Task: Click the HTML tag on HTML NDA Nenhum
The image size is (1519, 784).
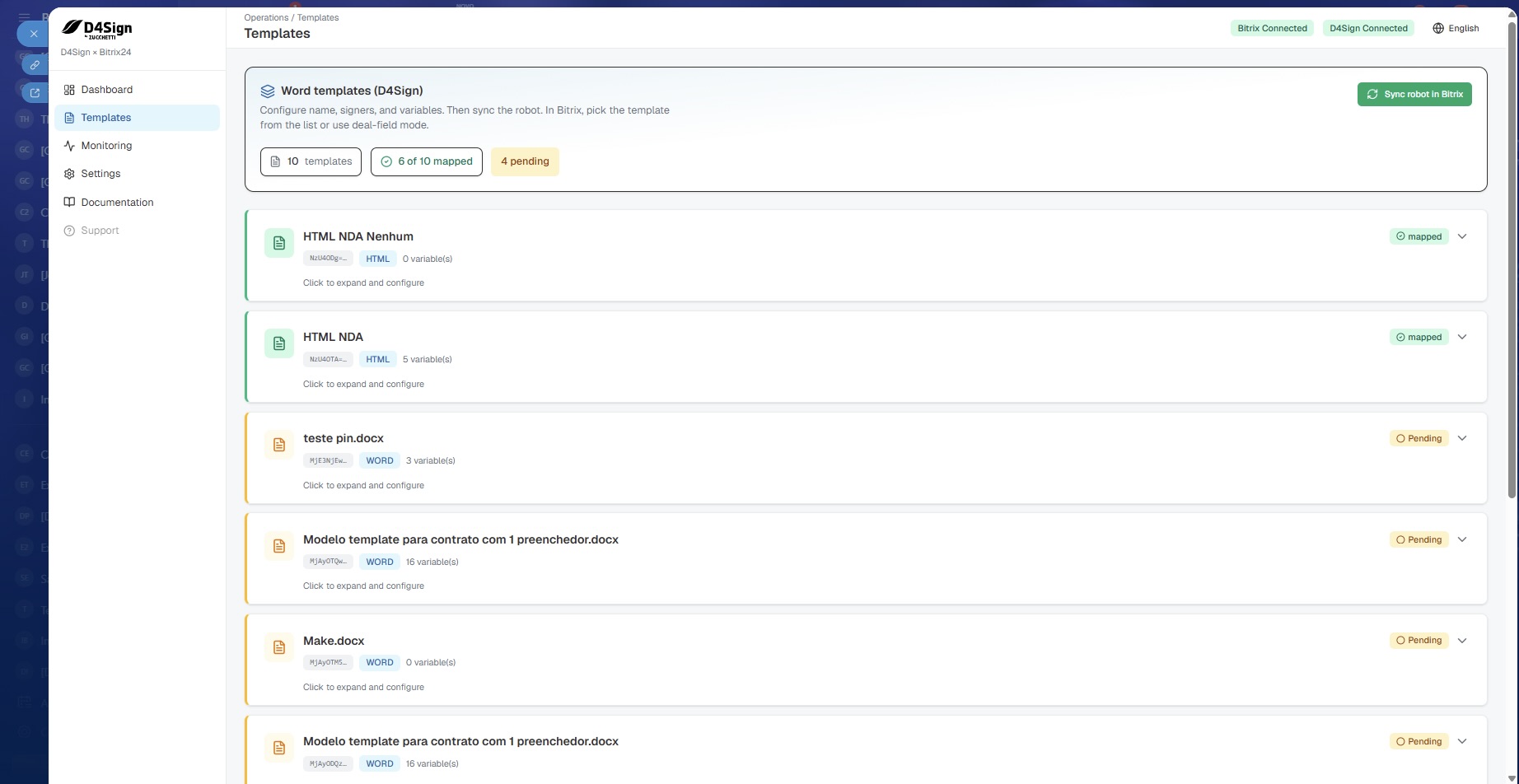Action: click(x=378, y=259)
